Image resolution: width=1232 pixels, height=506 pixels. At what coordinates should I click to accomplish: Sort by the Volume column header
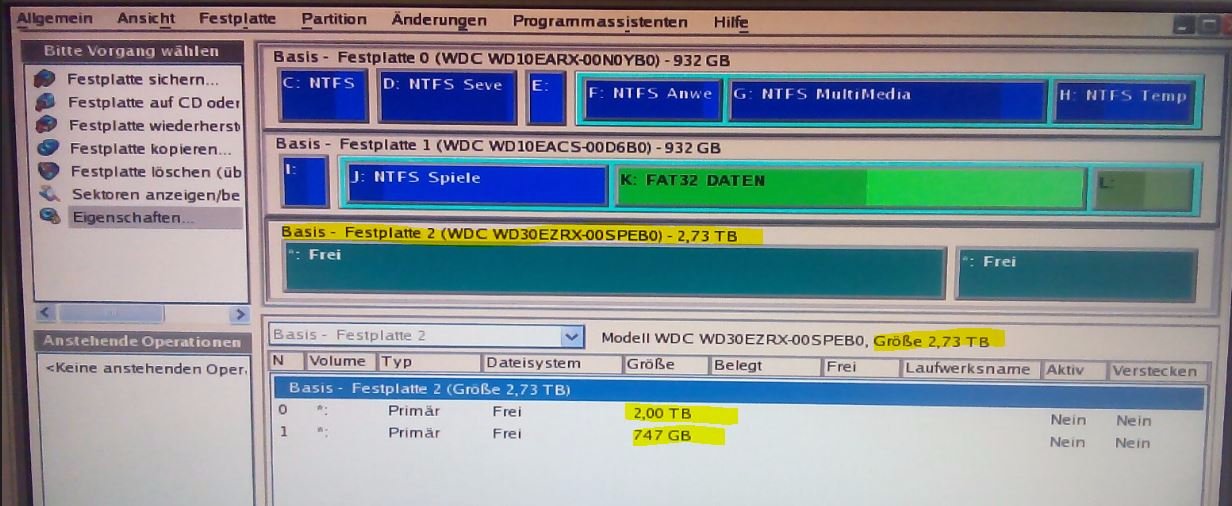point(339,362)
